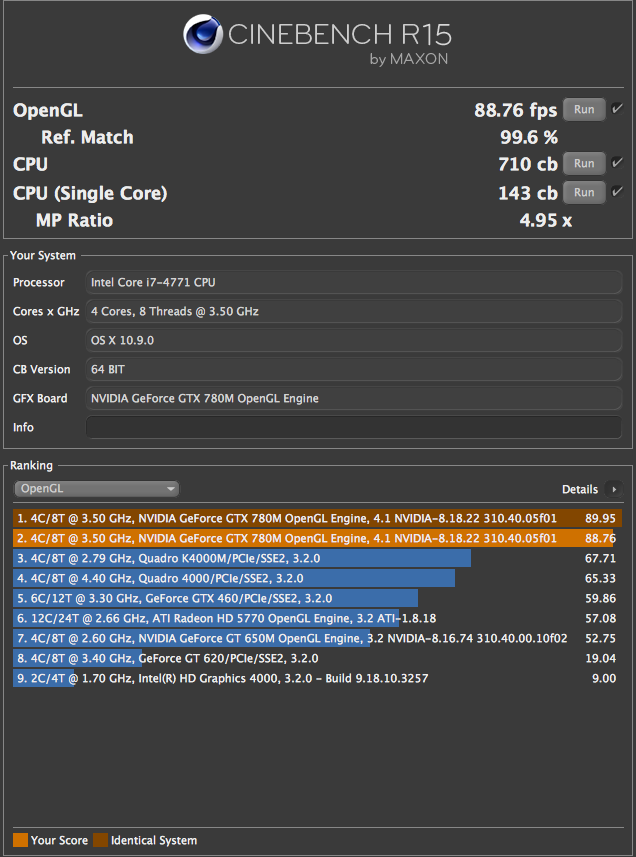Select ranking row 8 GeForce GT 620

[x=317, y=658]
